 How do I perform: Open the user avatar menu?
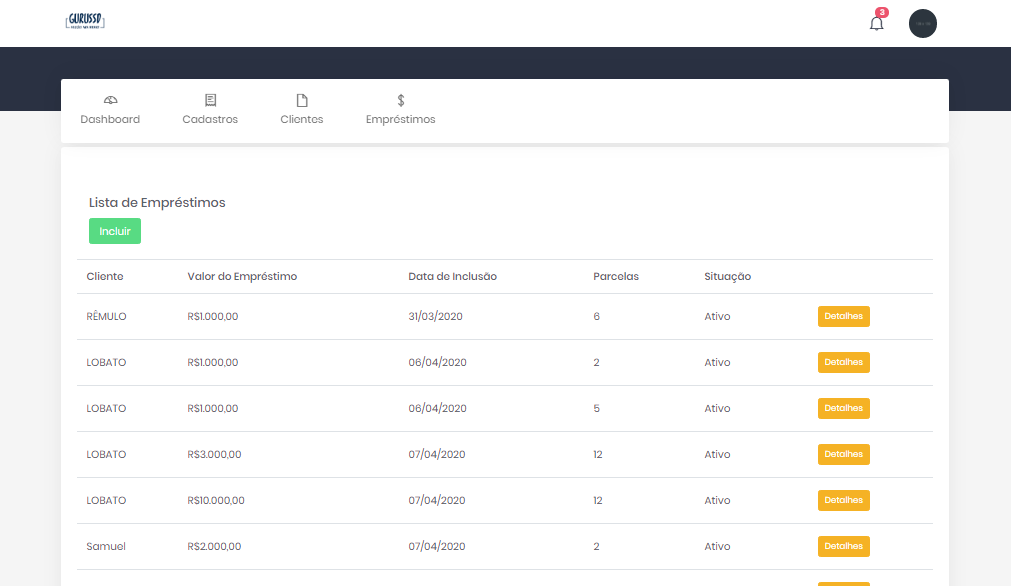pyautogui.click(x=922, y=23)
